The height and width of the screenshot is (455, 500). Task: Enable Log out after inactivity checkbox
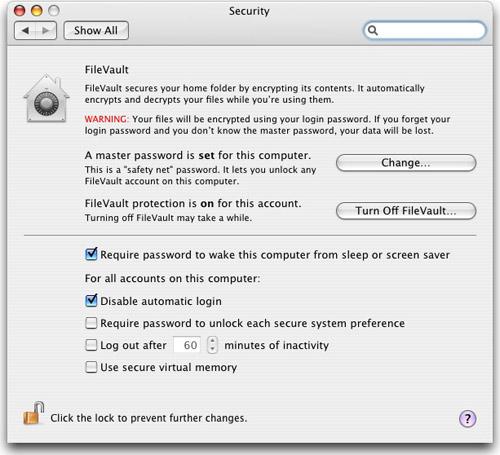(91, 345)
